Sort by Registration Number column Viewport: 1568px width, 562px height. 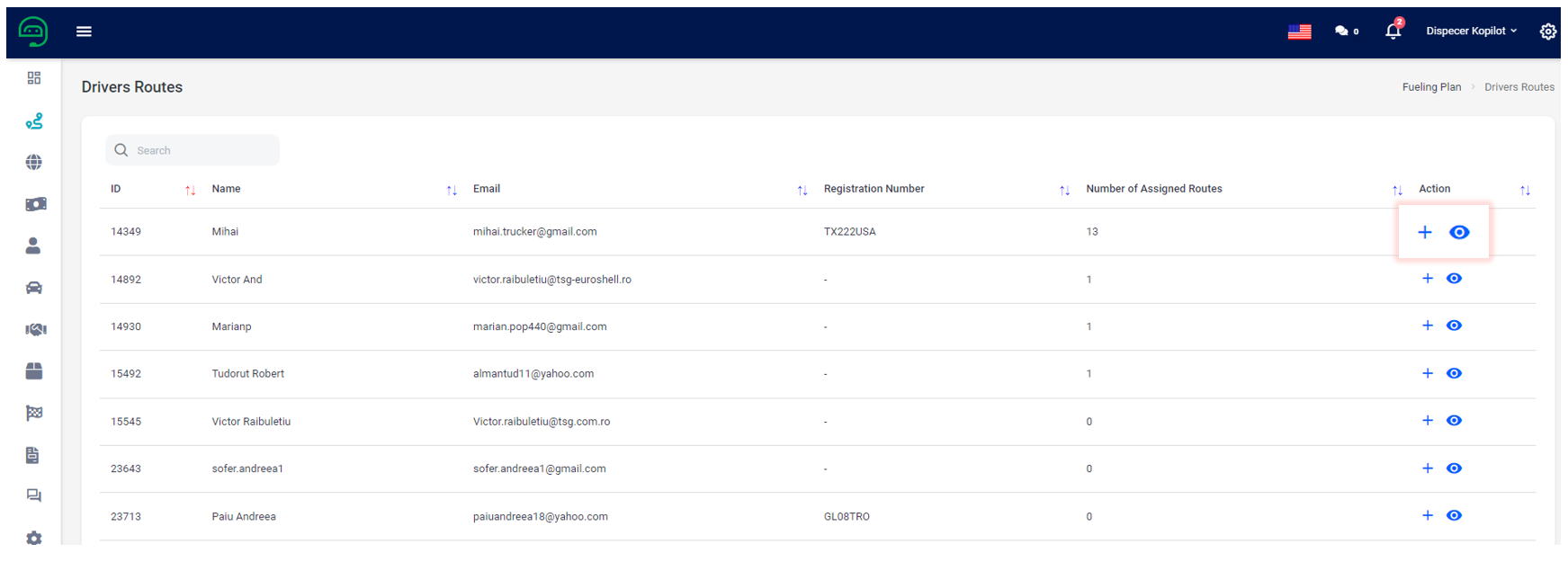tap(1064, 190)
